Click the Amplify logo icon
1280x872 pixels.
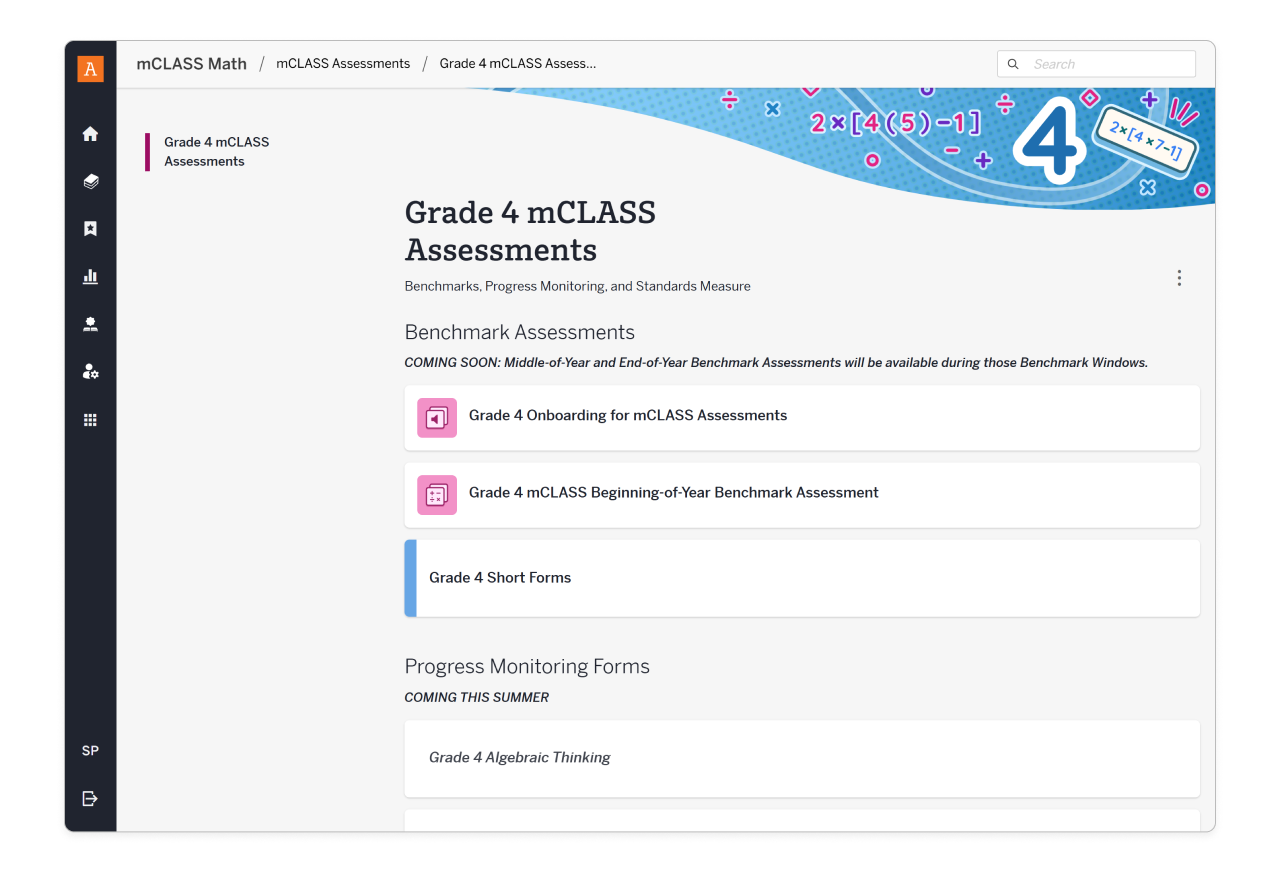coord(90,69)
